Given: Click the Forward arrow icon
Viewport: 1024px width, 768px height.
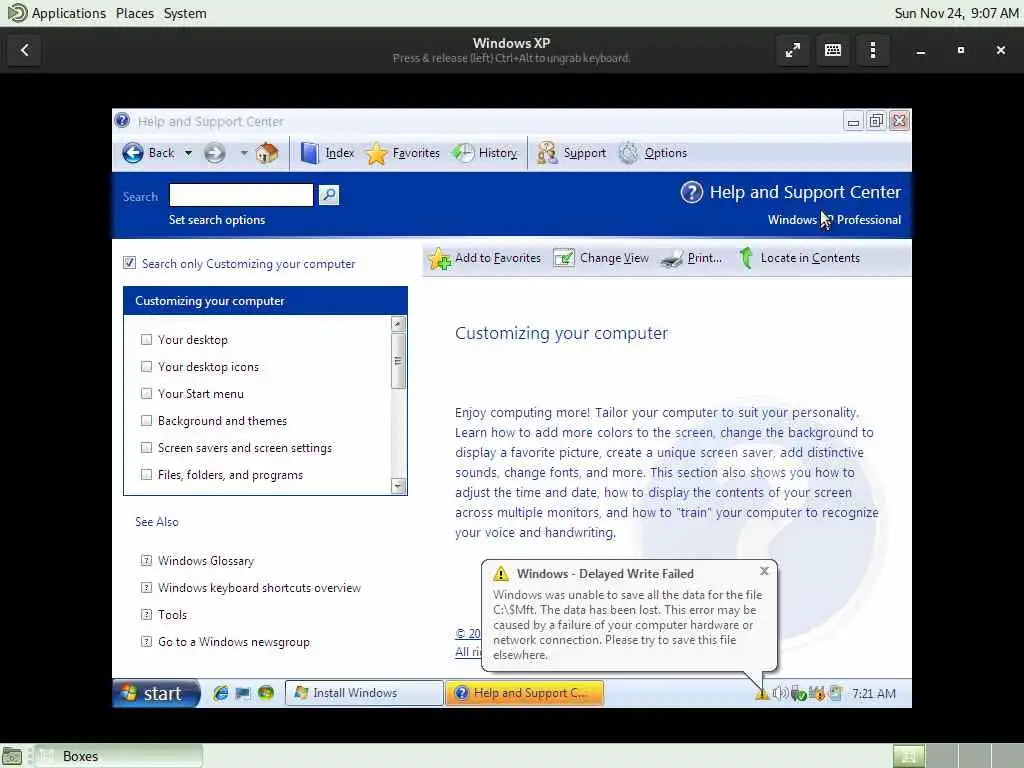Looking at the screenshot, I should (x=214, y=153).
